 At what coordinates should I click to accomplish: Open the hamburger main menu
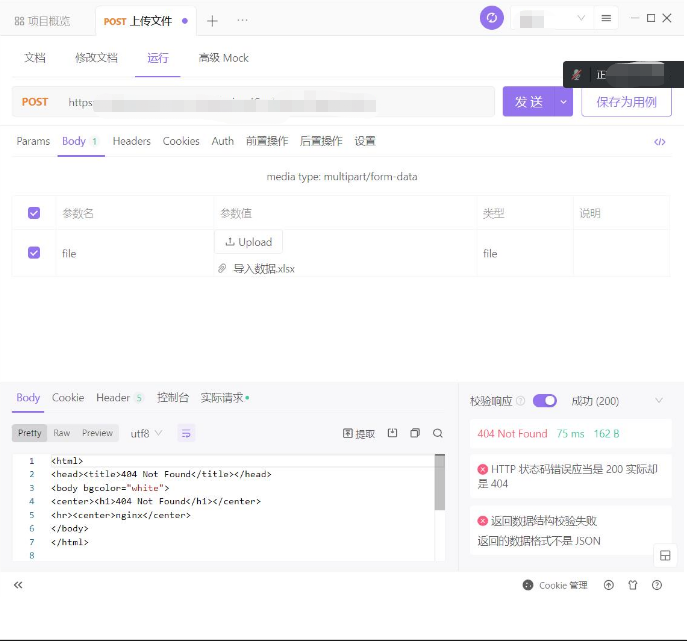click(x=606, y=18)
